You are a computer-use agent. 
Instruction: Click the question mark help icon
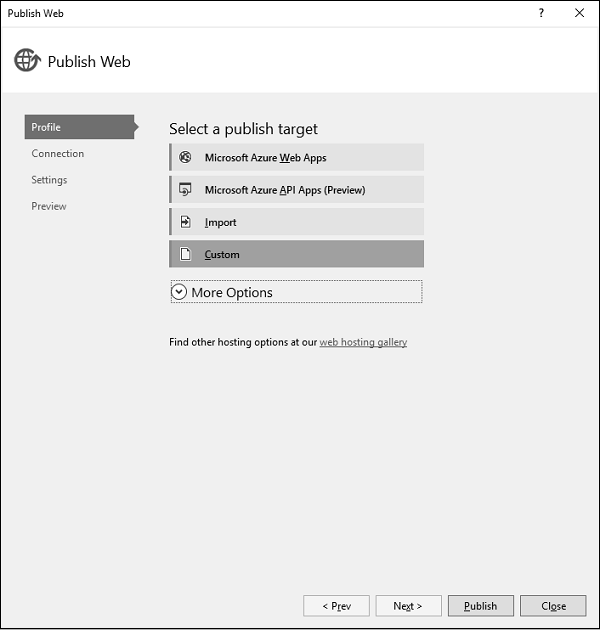point(541,13)
